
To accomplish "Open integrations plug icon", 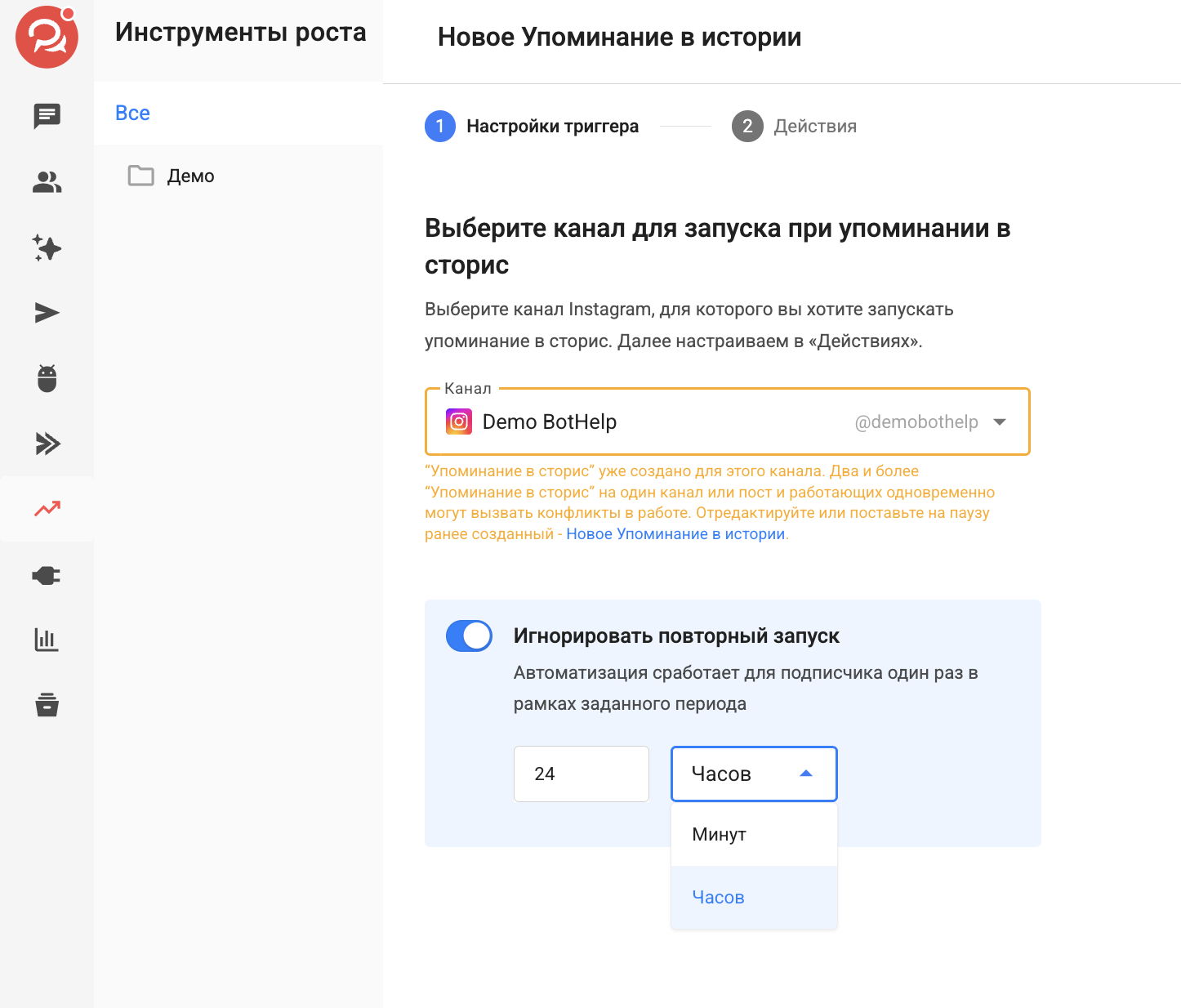I will 47,575.
